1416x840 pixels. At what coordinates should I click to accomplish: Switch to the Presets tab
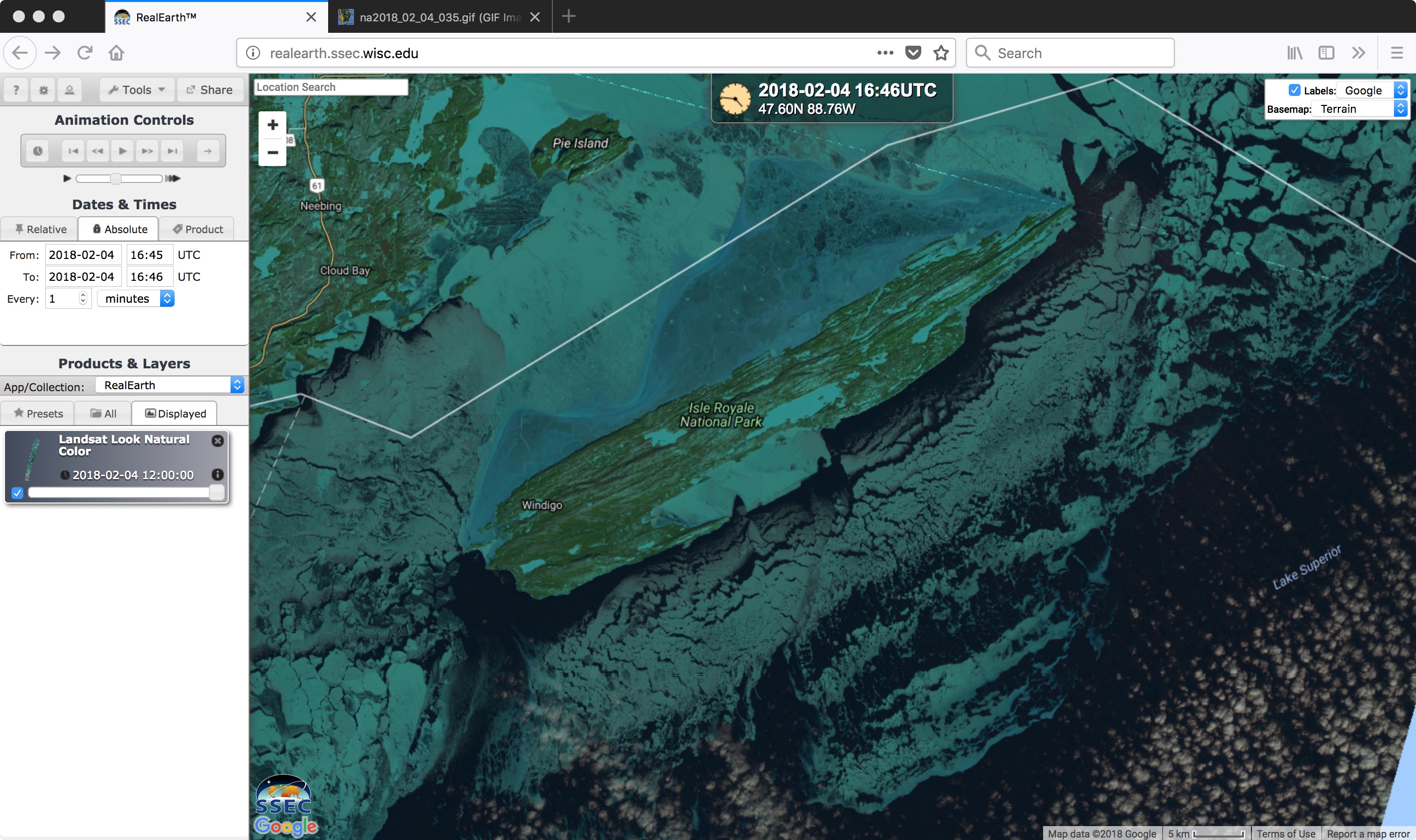coord(38,413)
